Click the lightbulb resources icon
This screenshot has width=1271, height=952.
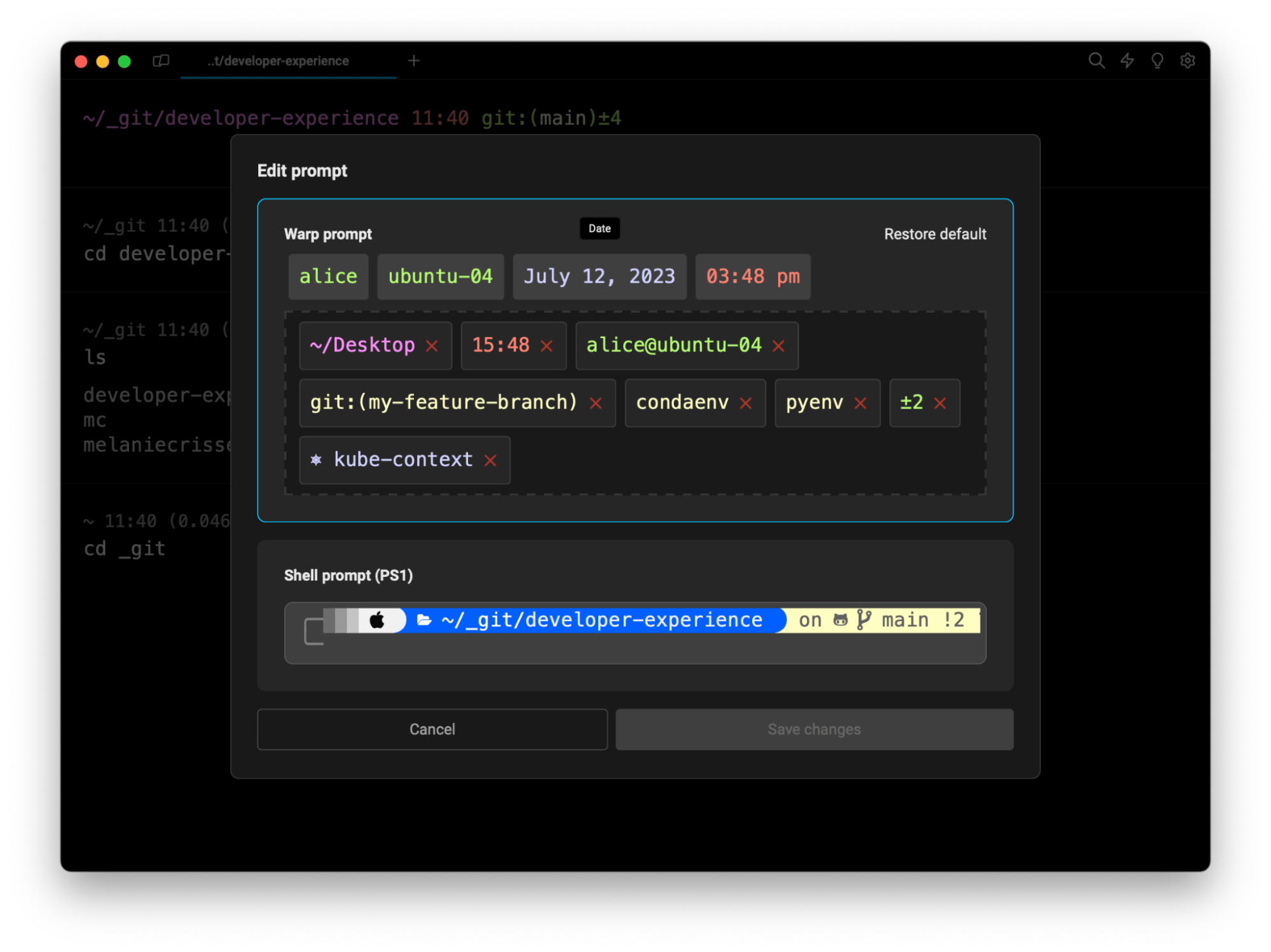1157,60
